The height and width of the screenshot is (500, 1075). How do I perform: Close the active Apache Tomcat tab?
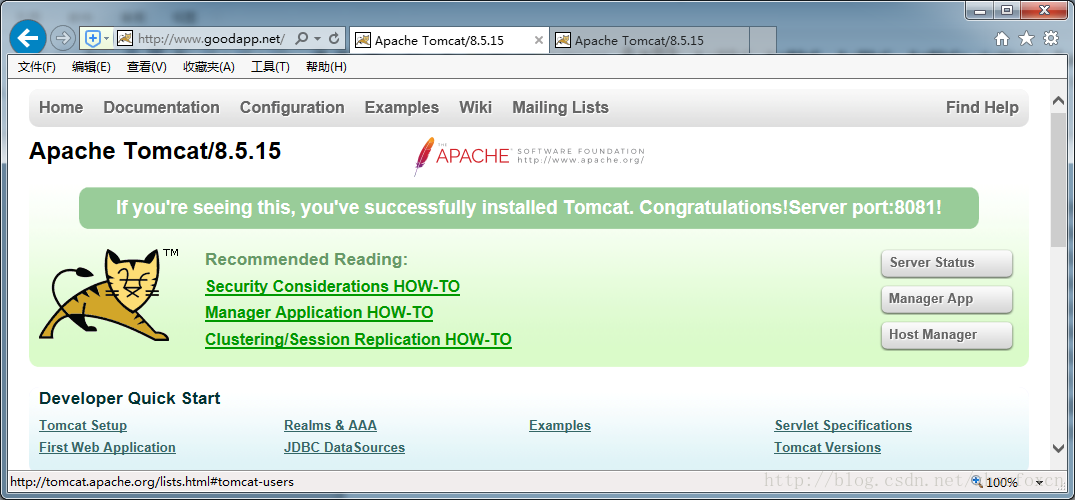pos(539,40)
